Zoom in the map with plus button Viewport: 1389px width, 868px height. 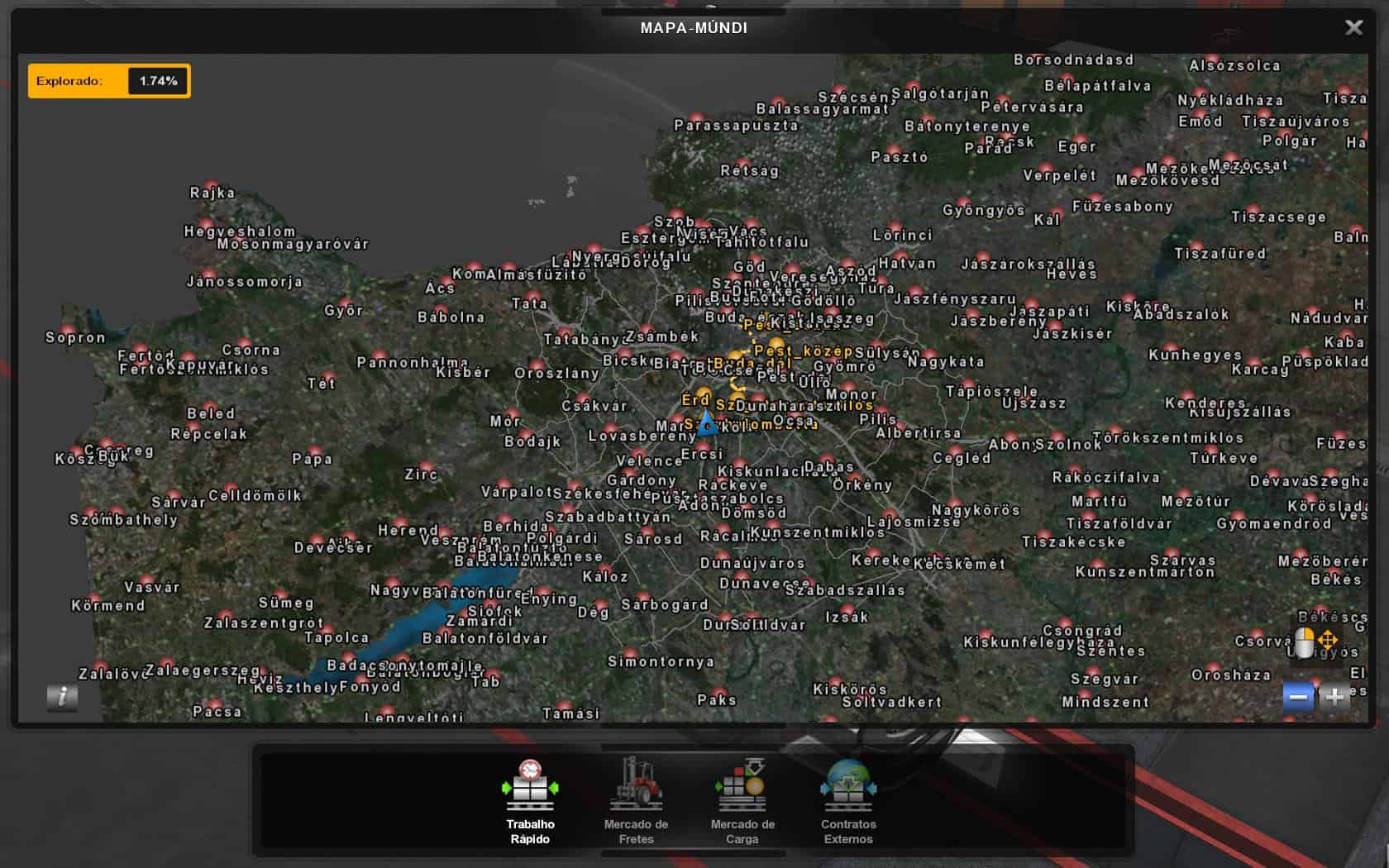coord(1334,697)
